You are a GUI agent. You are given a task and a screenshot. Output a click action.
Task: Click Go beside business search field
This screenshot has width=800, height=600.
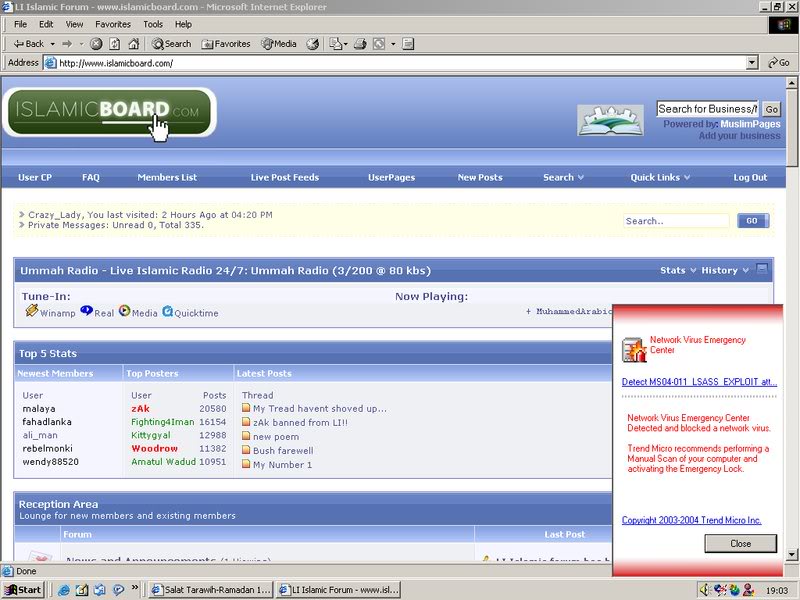click(771, 109)
